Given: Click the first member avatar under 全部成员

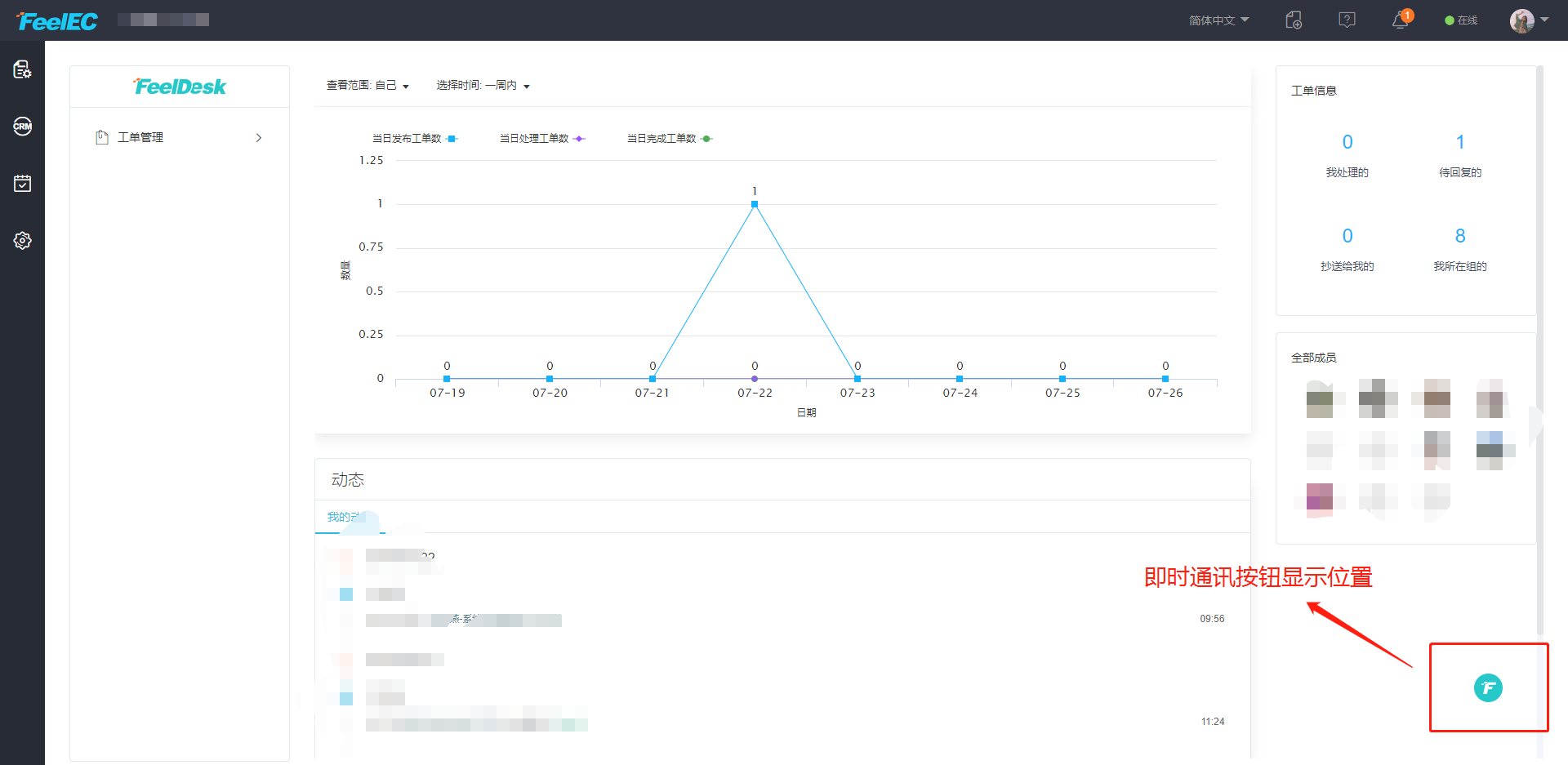Looking at the screenshot, I should [1320, 398].
